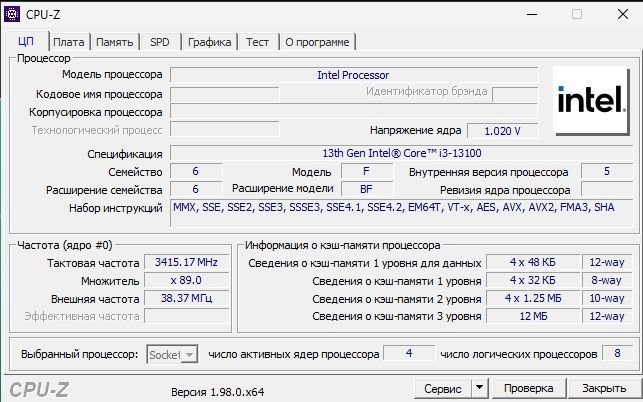The image size is (643, 402).
Task: Click the 8-way L1 associativity field
Action: (x=607, y=280)
